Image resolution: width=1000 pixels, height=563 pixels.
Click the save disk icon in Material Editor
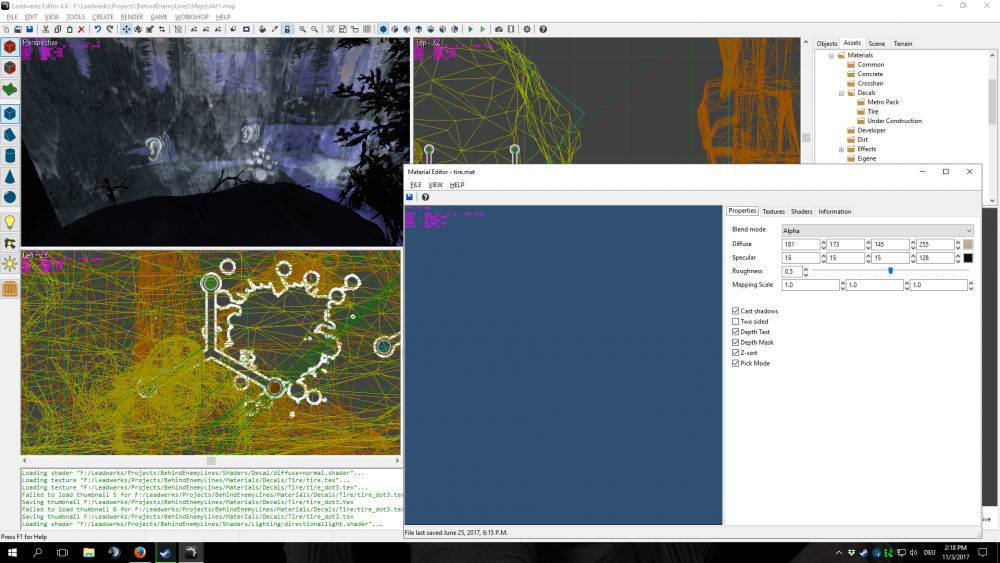(x=410, y=197)
